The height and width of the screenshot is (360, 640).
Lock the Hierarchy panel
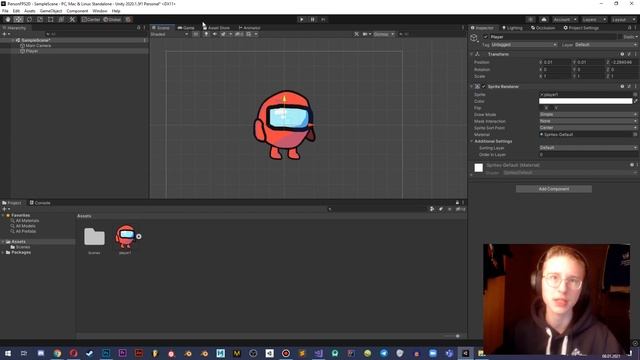coord(138,28)
